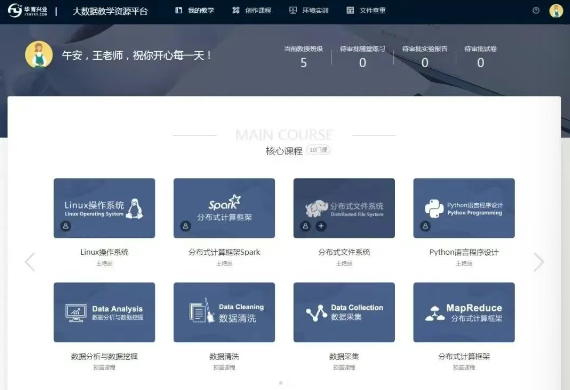Click the 数据清洗 course title below card
Viewport: 570px width, 390px height.
coord(224,356)
